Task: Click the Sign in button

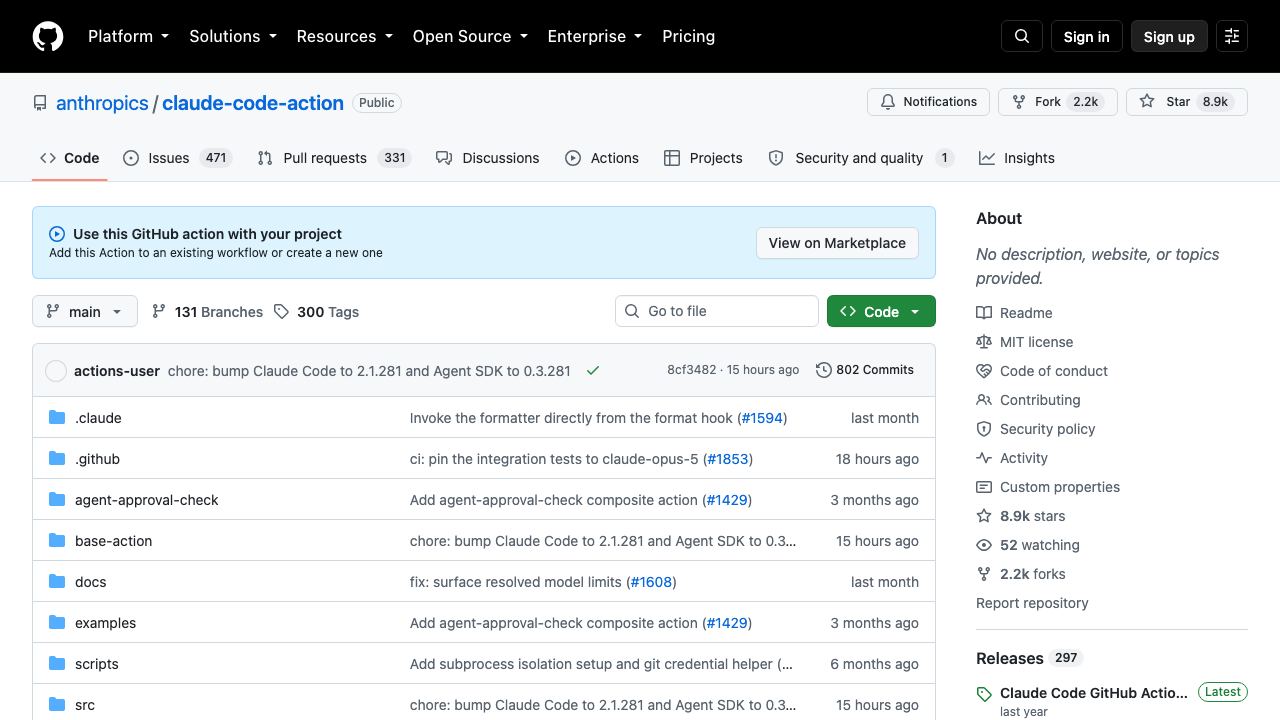Action: [1087, 36]
